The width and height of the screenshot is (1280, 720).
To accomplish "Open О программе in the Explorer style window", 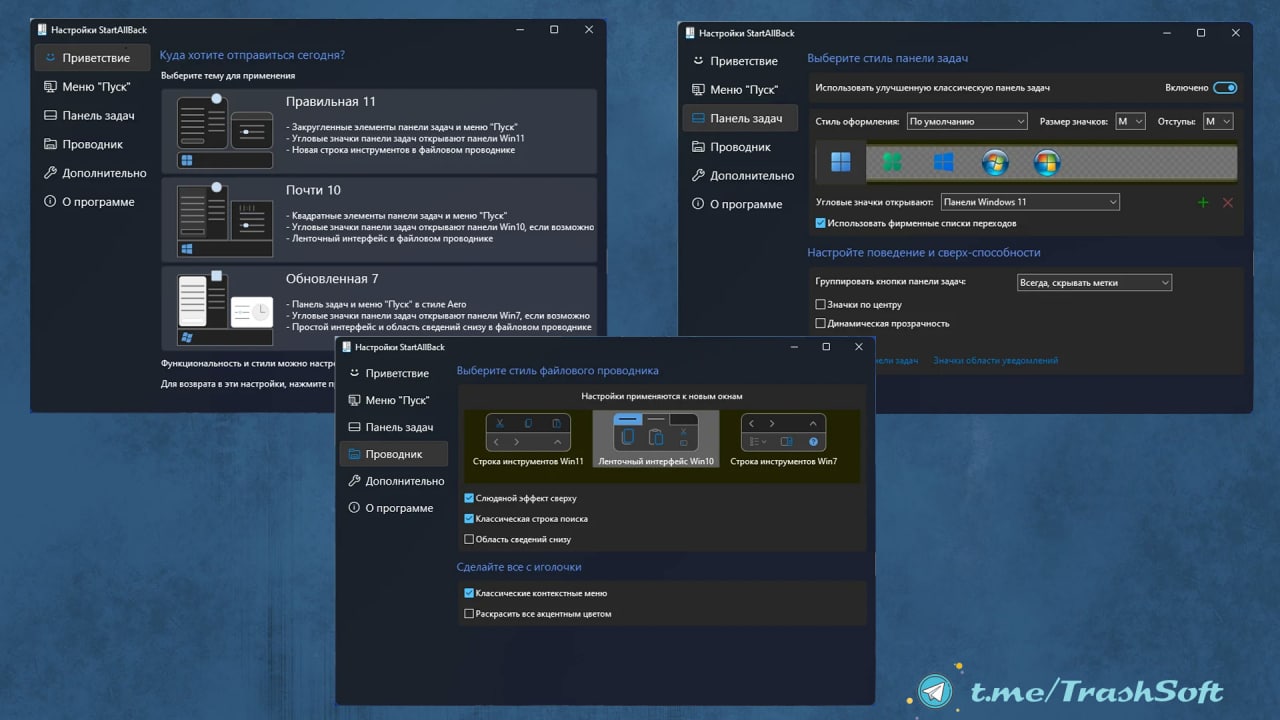I will click(394, 508).
